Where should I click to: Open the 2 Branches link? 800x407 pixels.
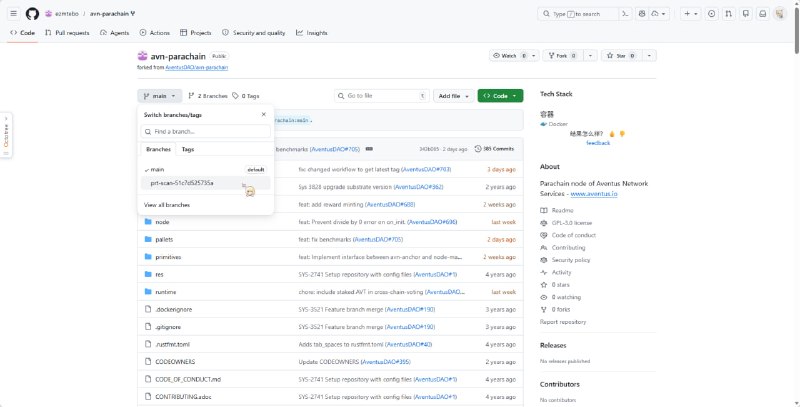pyautogui.click(x=208, y=96)
